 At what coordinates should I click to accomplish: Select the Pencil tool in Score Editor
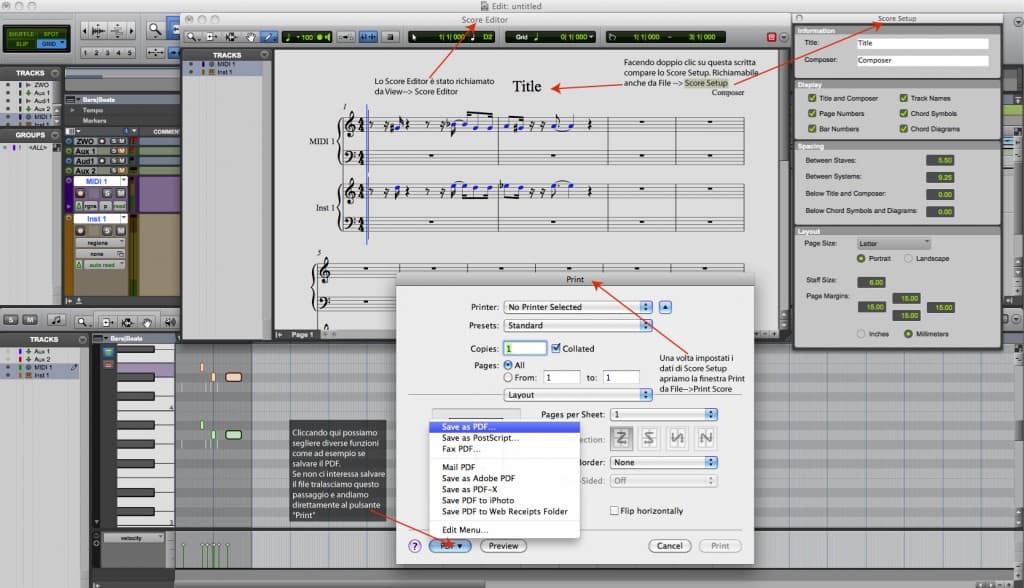[268, 37]
